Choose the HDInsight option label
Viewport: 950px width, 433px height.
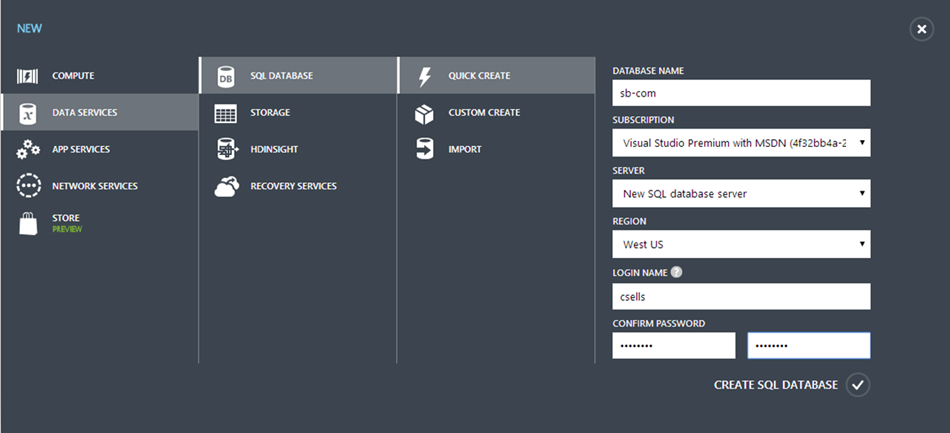274,150
